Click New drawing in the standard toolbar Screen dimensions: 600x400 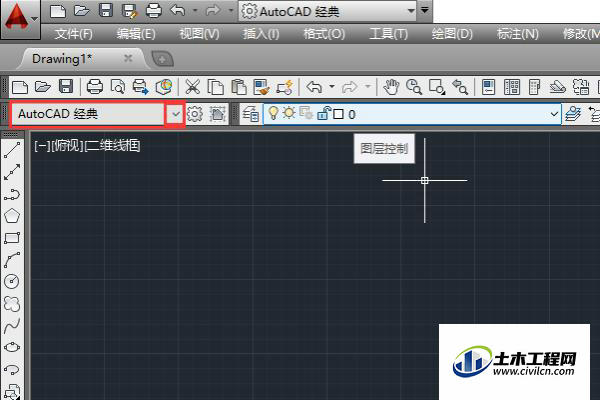[x=20, y=87]
